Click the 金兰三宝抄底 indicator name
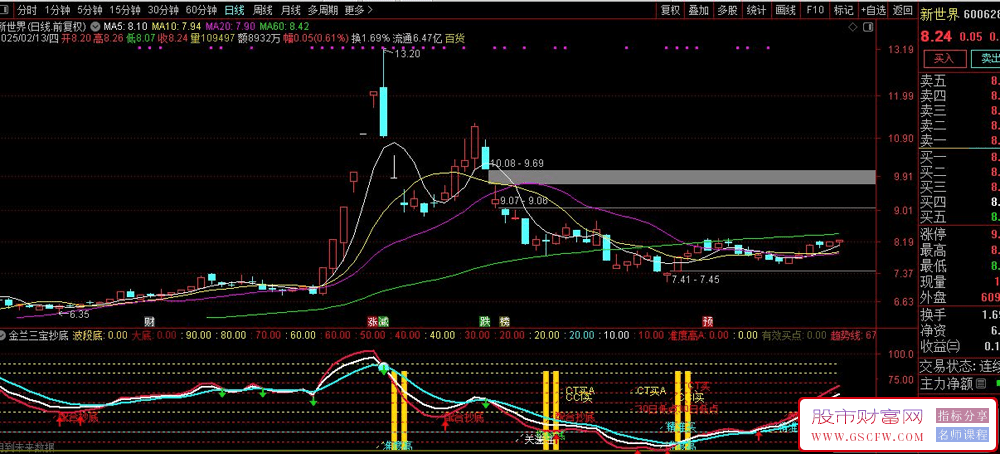Screen dimensions: 1000x454 click(x=39, y=335)
